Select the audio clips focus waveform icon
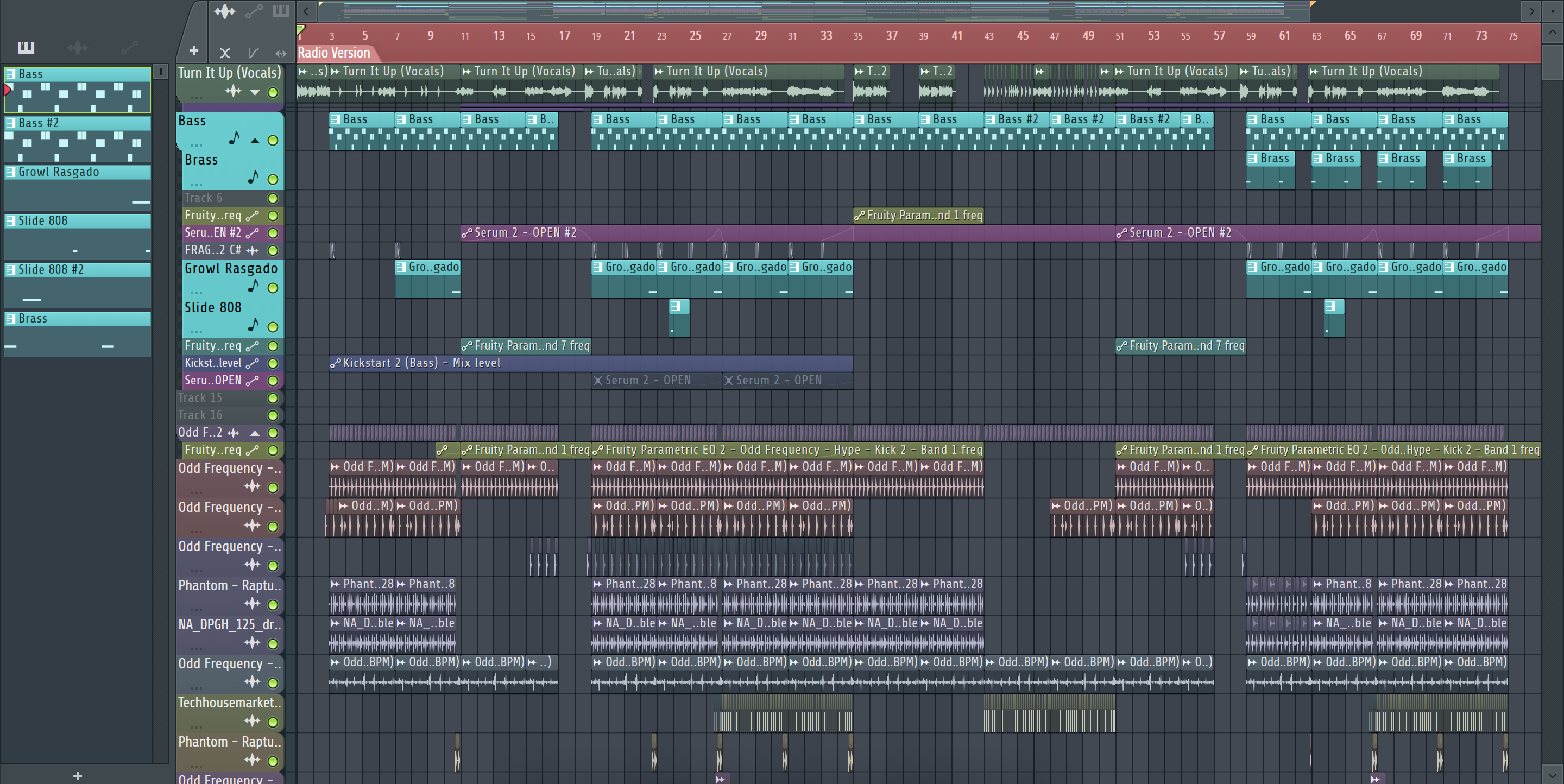The width and height of the screenshot is (1564, 784). [224, 11]
